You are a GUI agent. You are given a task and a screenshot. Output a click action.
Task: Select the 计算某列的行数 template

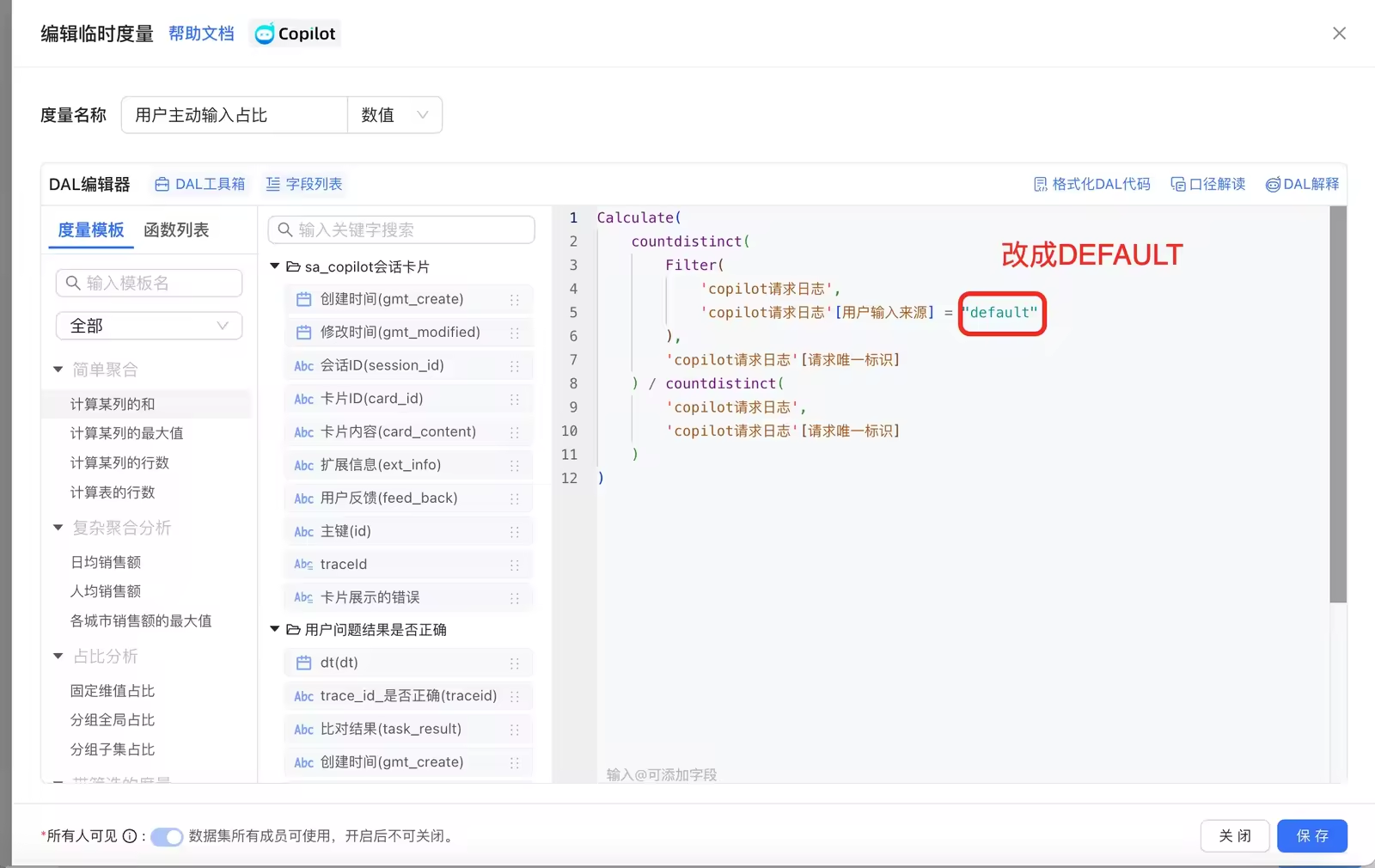coord(119,462)
